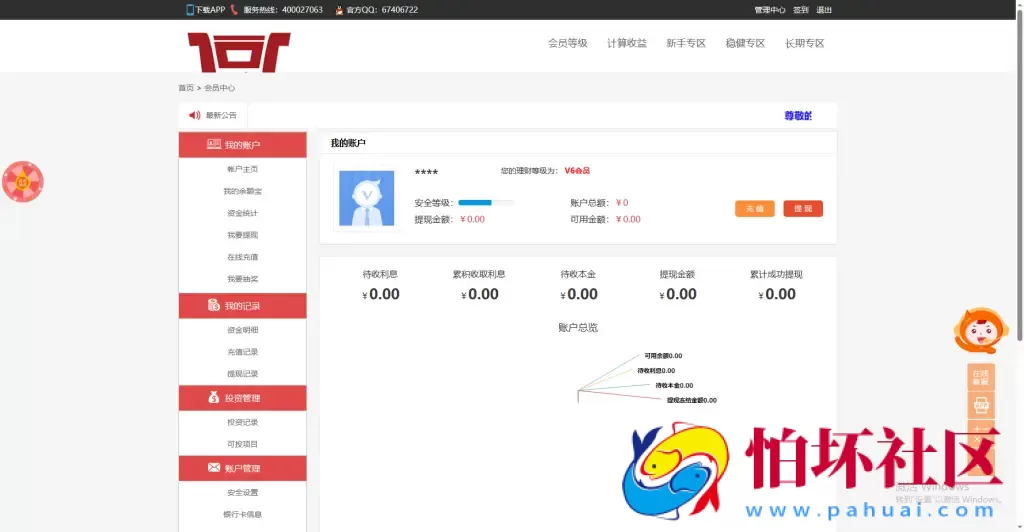Click the 我的记录 coins icon
This screenshot has width=1024, height=532.
[214, 305]
